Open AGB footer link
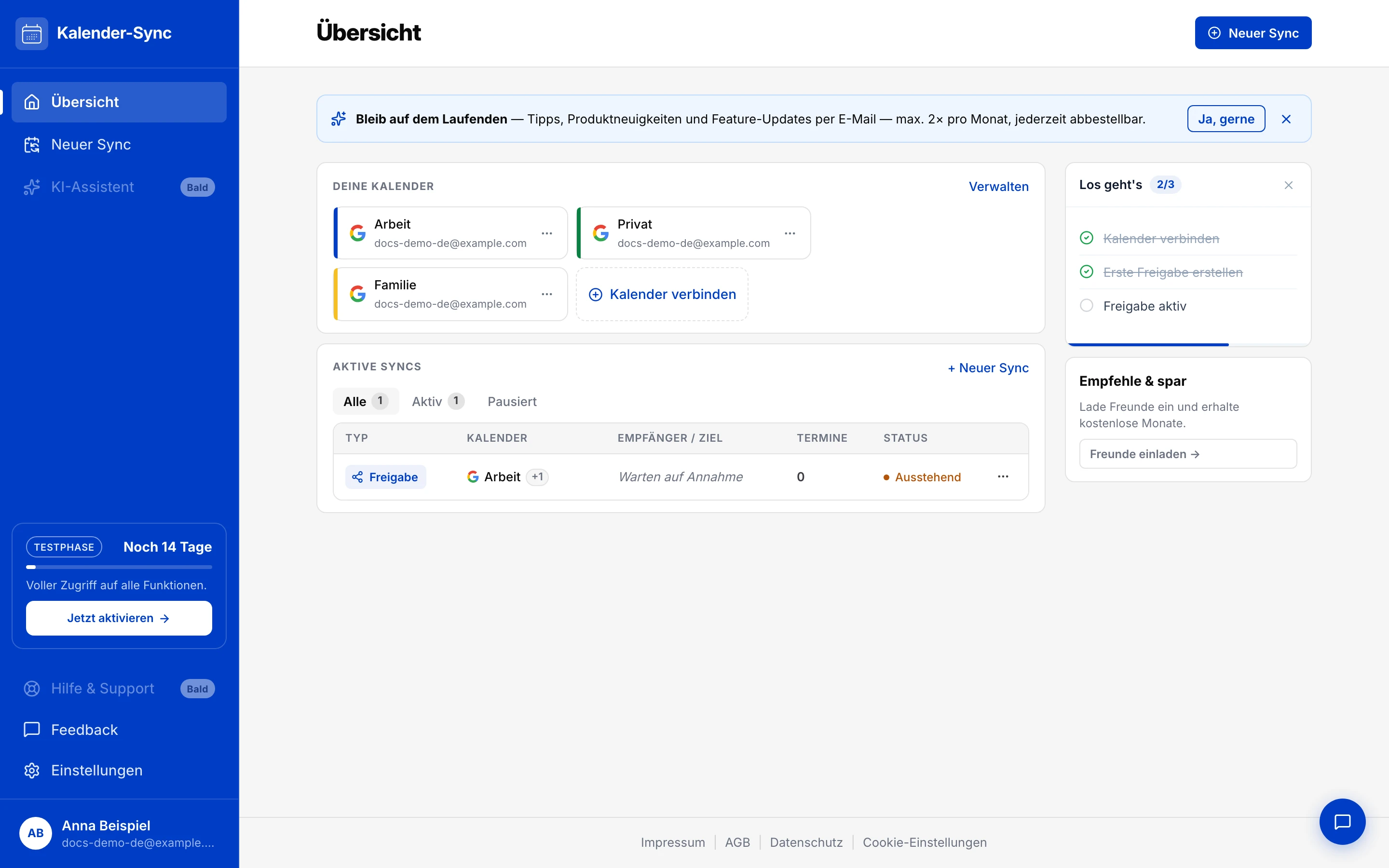Screen dimensions: 1389x868 pos(737,842)
